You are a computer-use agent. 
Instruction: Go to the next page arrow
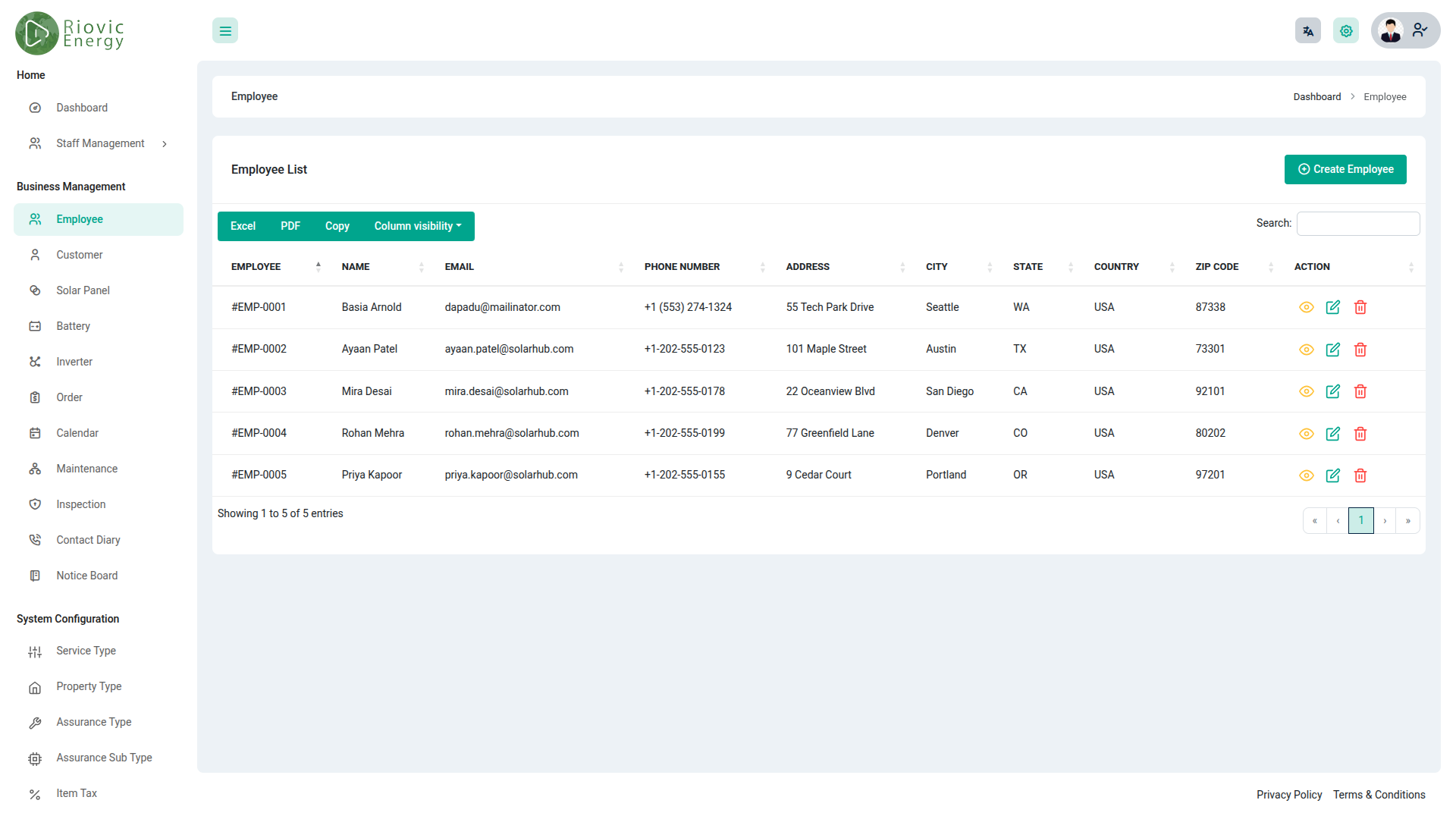click(1385, 520)
